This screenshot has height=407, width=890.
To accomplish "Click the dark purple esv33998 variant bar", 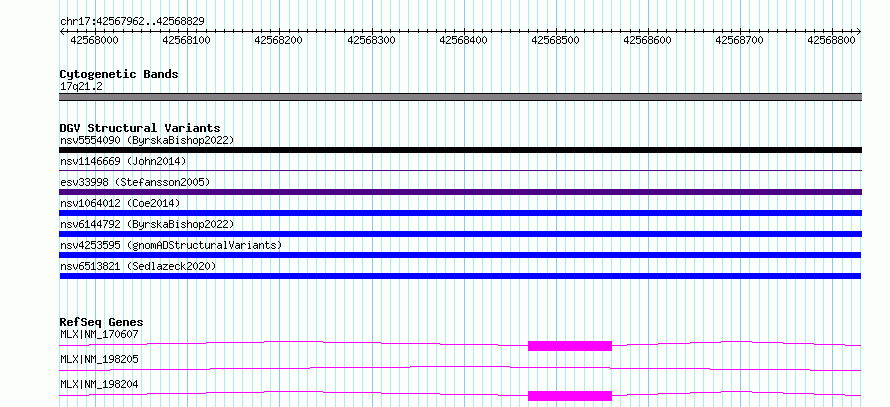I will [460, 192].
